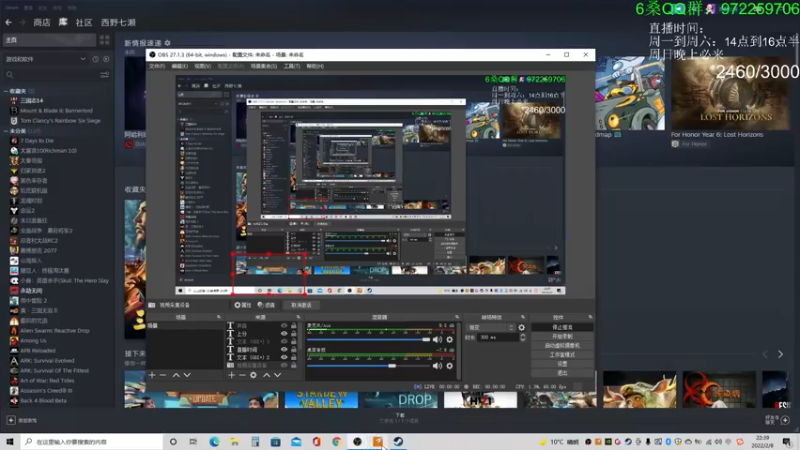Remove selected scene with minus icon
Image resolution: width=800 pixels, height=450 pixels.
point(163,375)
